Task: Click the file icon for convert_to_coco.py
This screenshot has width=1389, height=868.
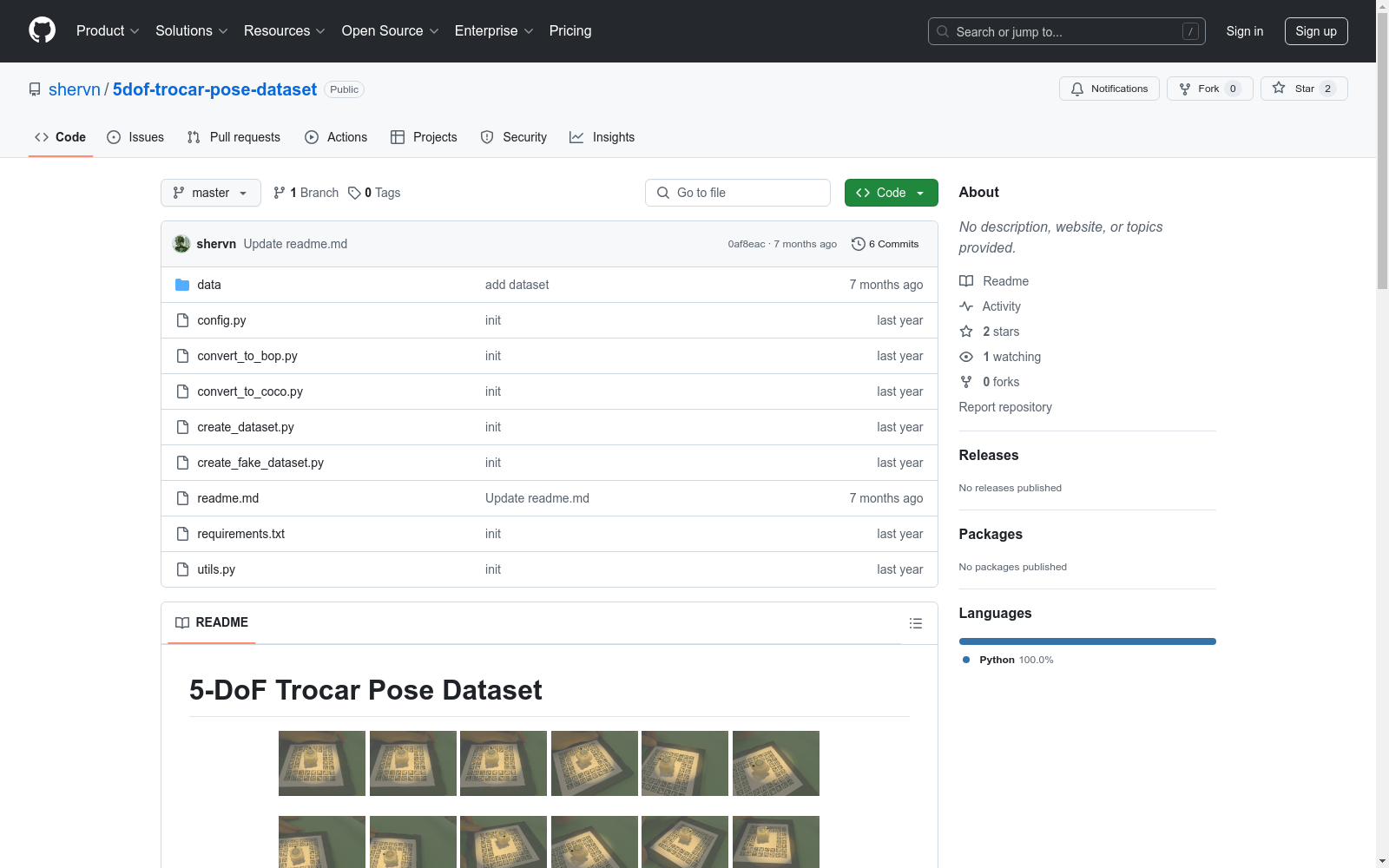Action: coord(182,391)
